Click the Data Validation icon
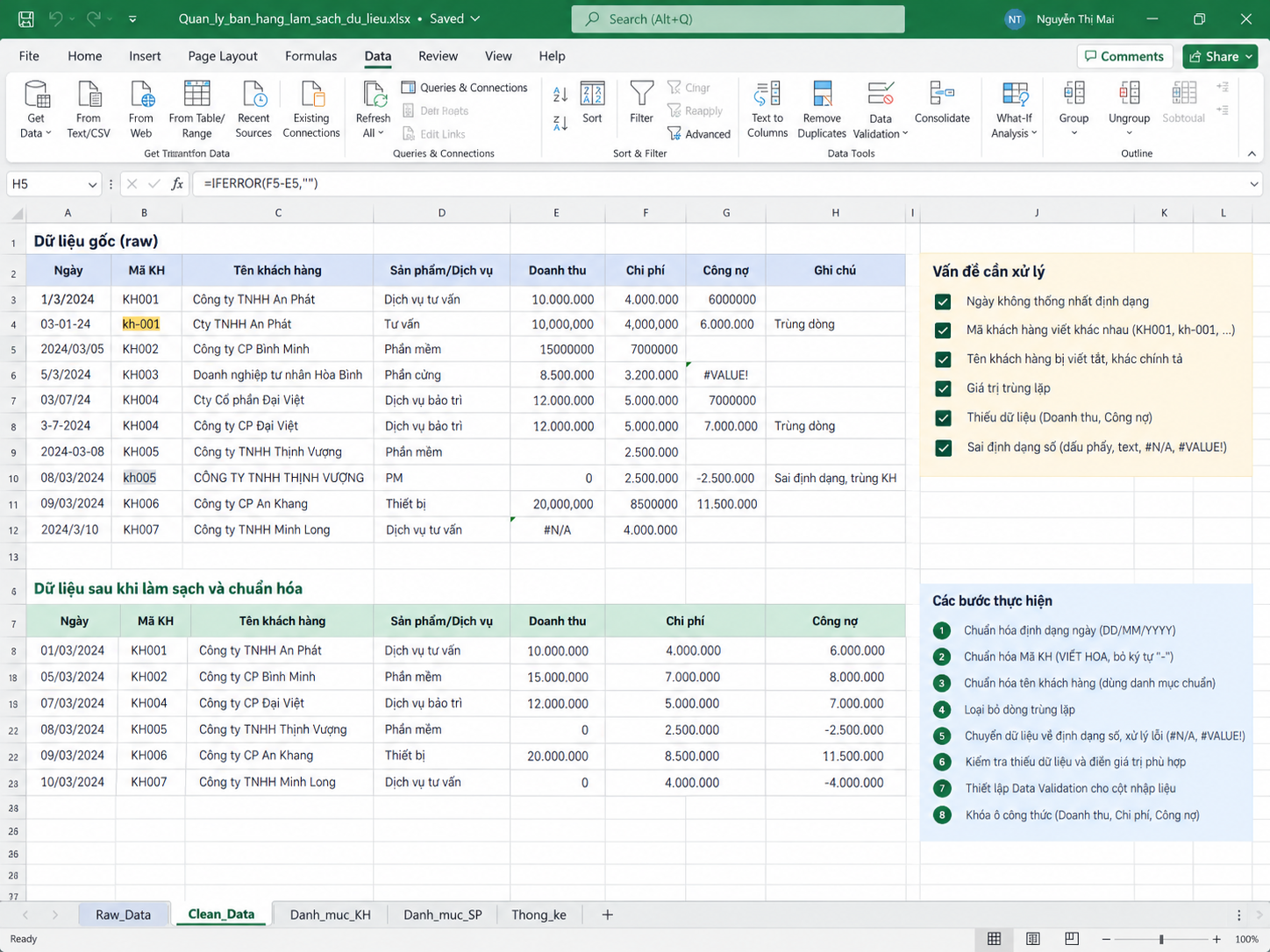 (881, 95)
